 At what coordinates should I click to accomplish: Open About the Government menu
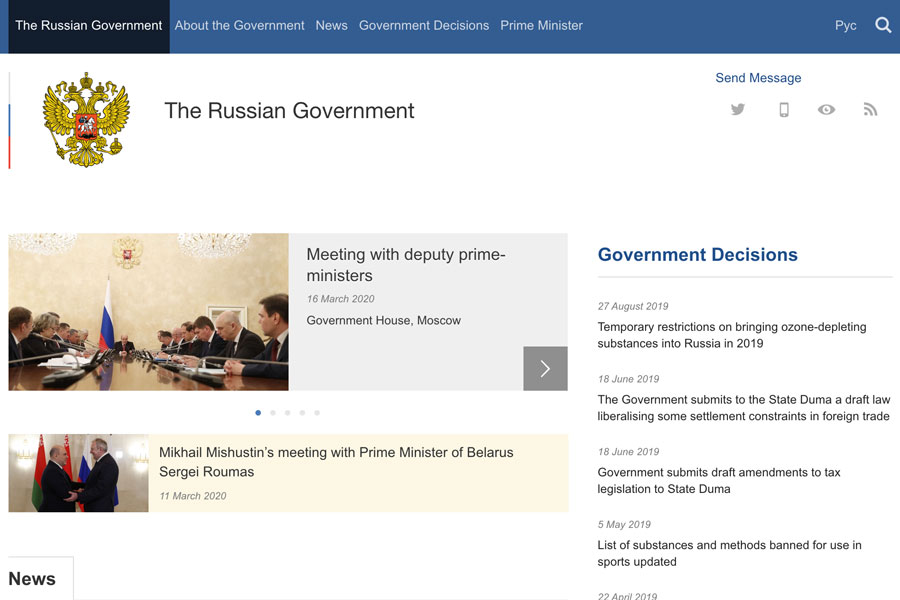(239, 26)
